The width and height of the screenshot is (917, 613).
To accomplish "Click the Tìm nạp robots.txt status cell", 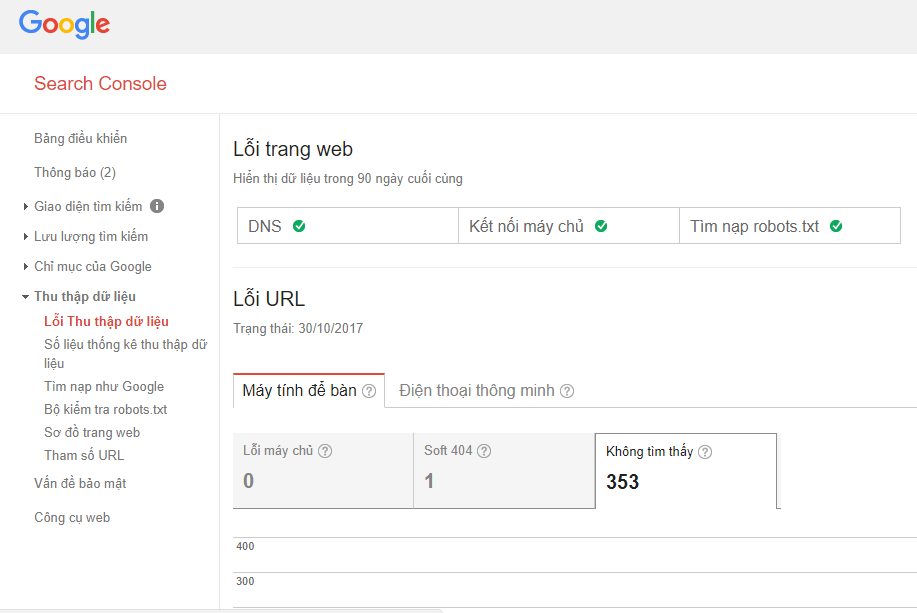I will (x=790, y=226).
